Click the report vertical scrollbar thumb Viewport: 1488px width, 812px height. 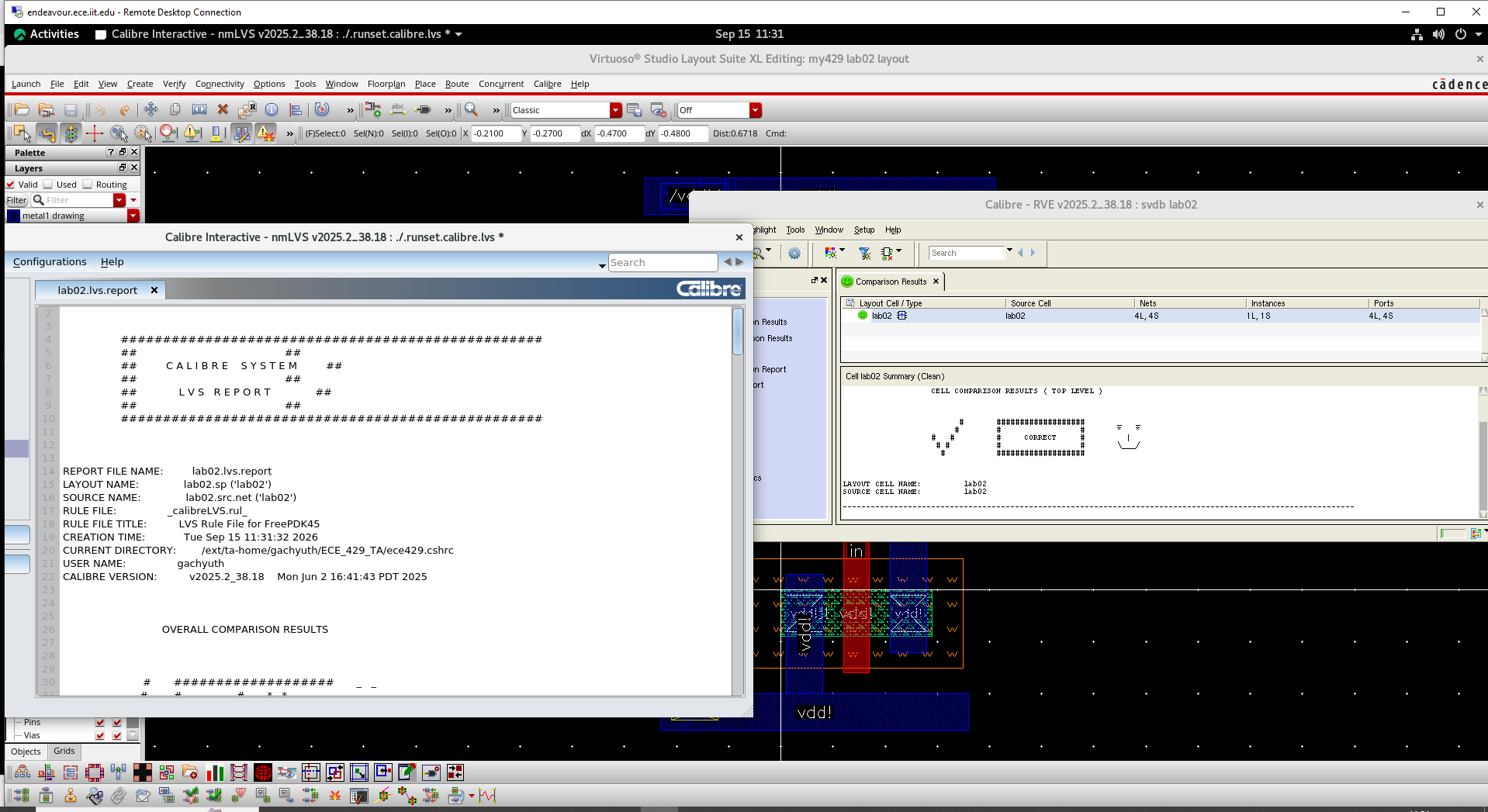[x=738, y=331]
